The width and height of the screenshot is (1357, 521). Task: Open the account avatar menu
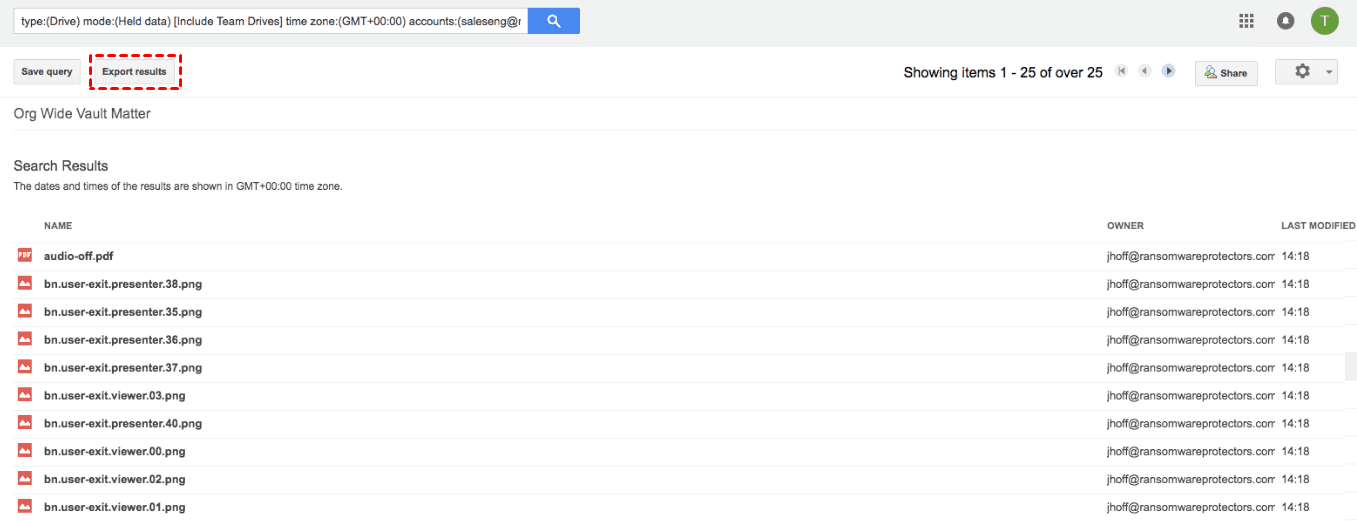[x=1325, y=20]
